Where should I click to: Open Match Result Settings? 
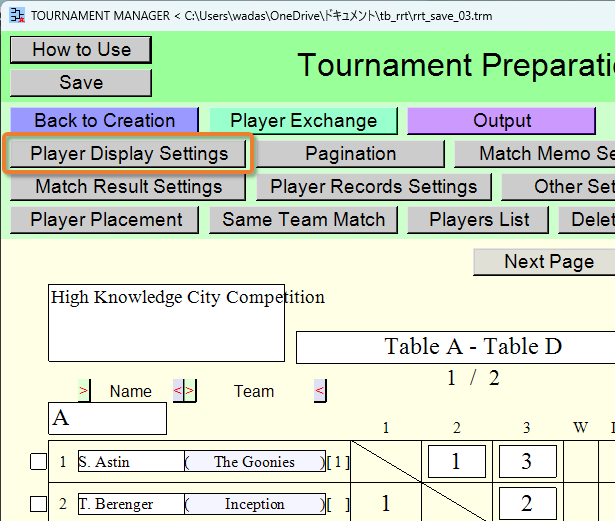(x=128, y=186)
